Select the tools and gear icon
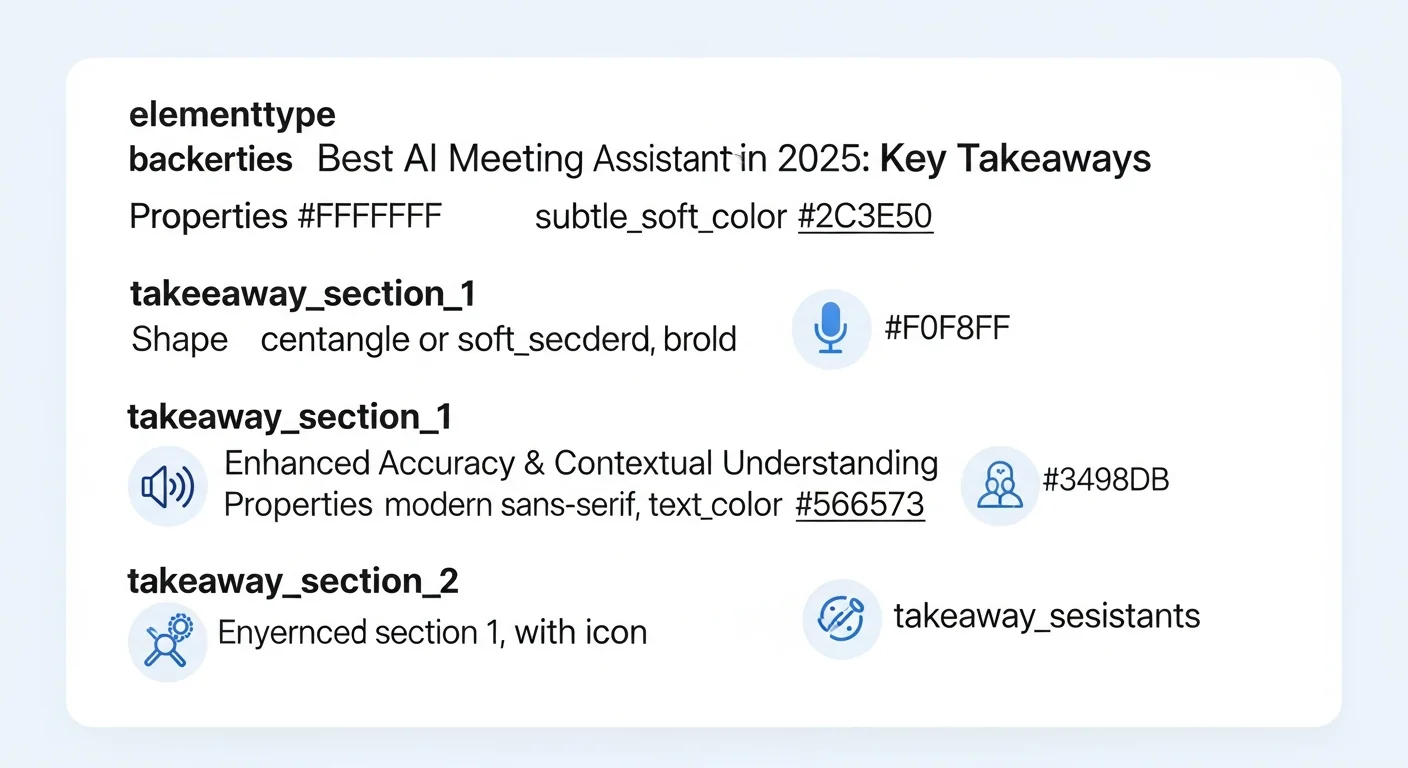The width and height of the screenshot is (1408, 768). pyautogui.click(x=167, y=641)
